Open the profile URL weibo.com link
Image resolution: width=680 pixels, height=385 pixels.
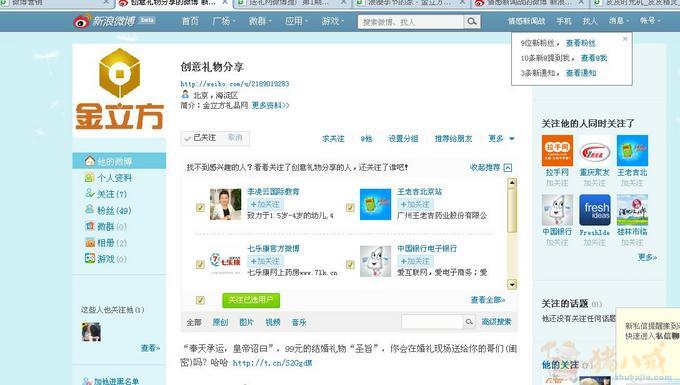coord(235,84)
